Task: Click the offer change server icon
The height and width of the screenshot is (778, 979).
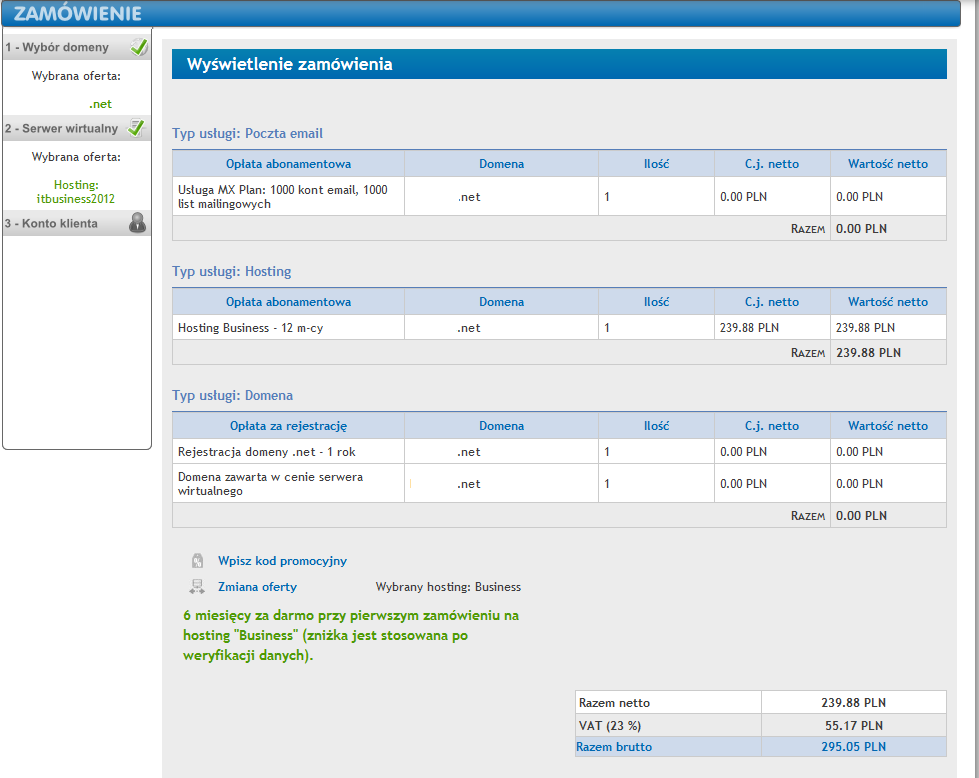Action: [197, 587]
